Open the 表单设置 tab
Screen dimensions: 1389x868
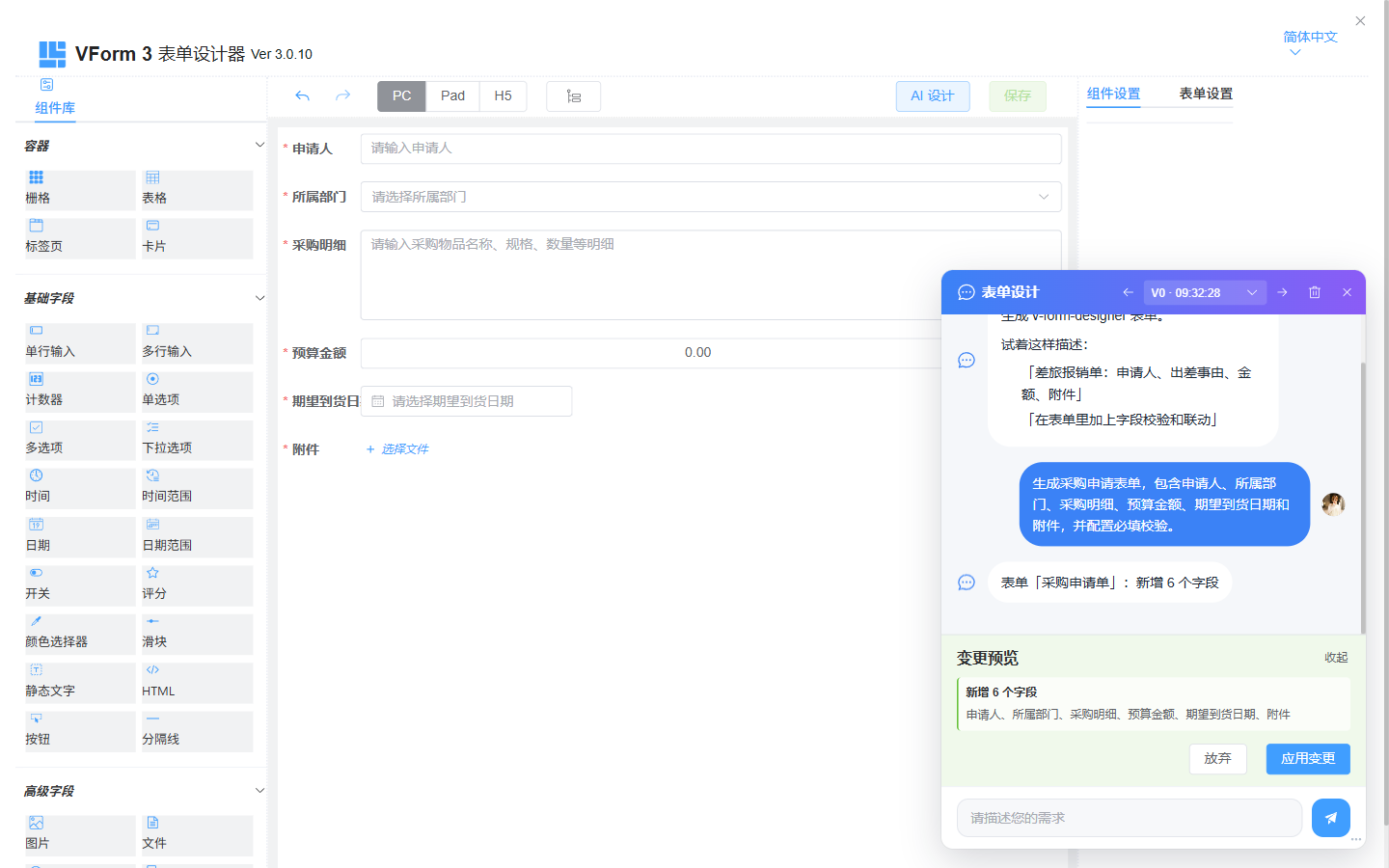[x=1206, y=94]
